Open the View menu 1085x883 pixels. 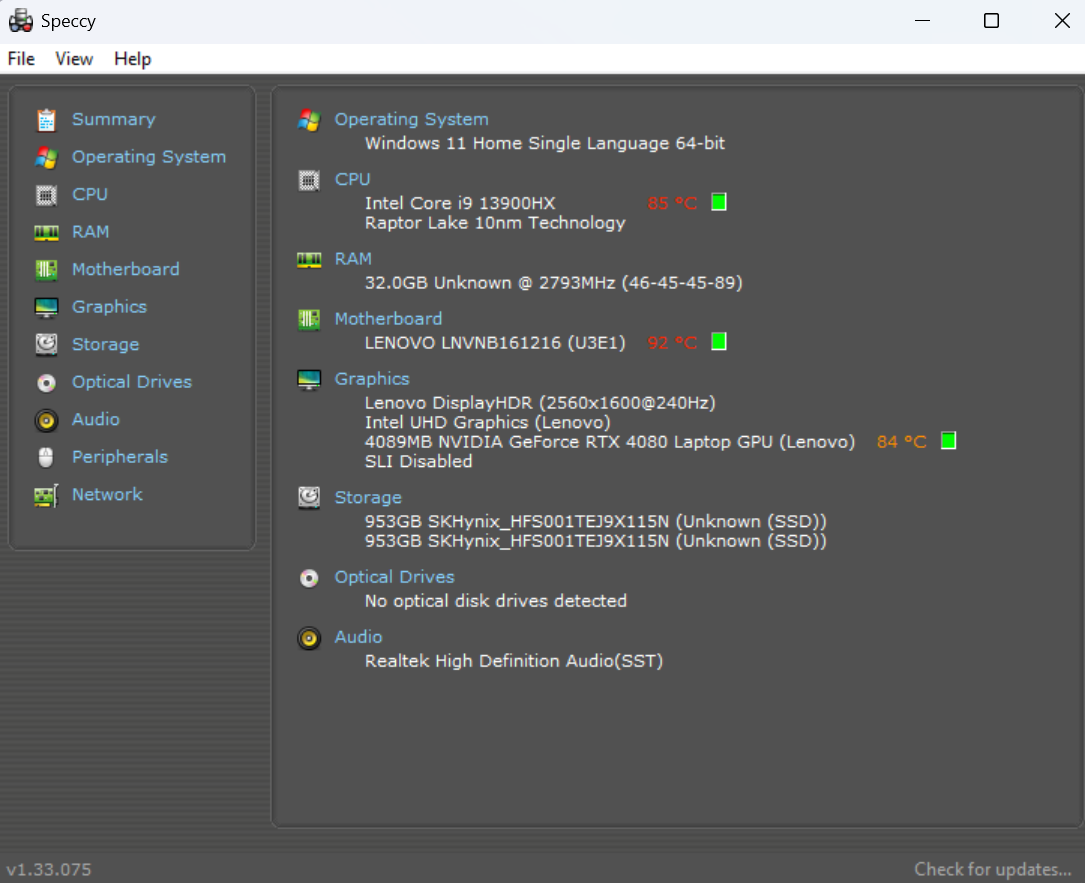tap(74, 59)
